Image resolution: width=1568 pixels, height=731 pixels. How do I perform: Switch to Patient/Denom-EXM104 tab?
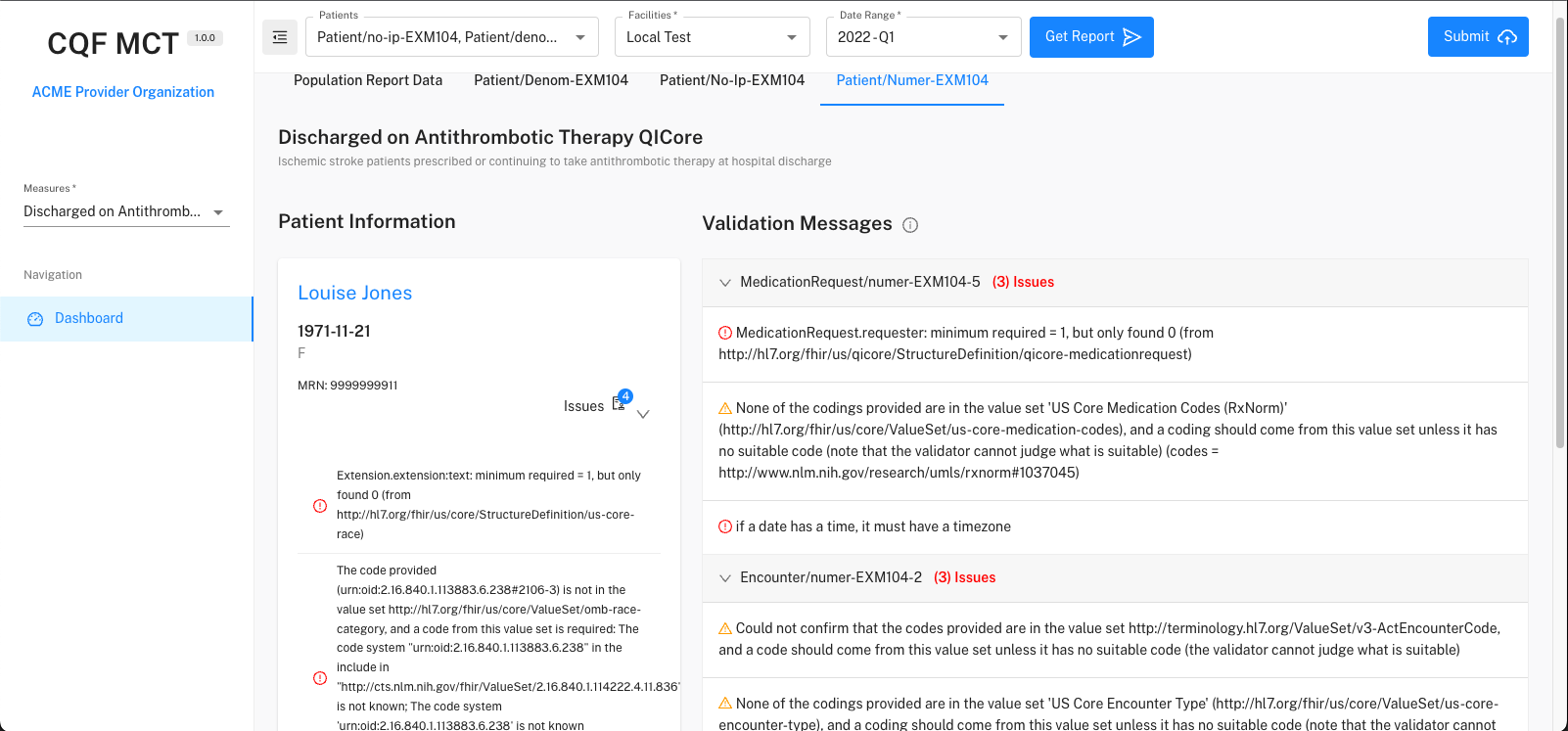[x=551, y=80]
